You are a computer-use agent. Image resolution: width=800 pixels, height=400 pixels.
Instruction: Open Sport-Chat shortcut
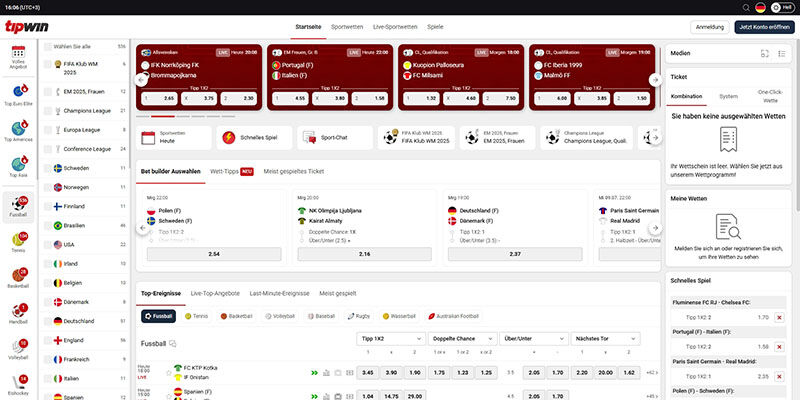pos(335,138)
